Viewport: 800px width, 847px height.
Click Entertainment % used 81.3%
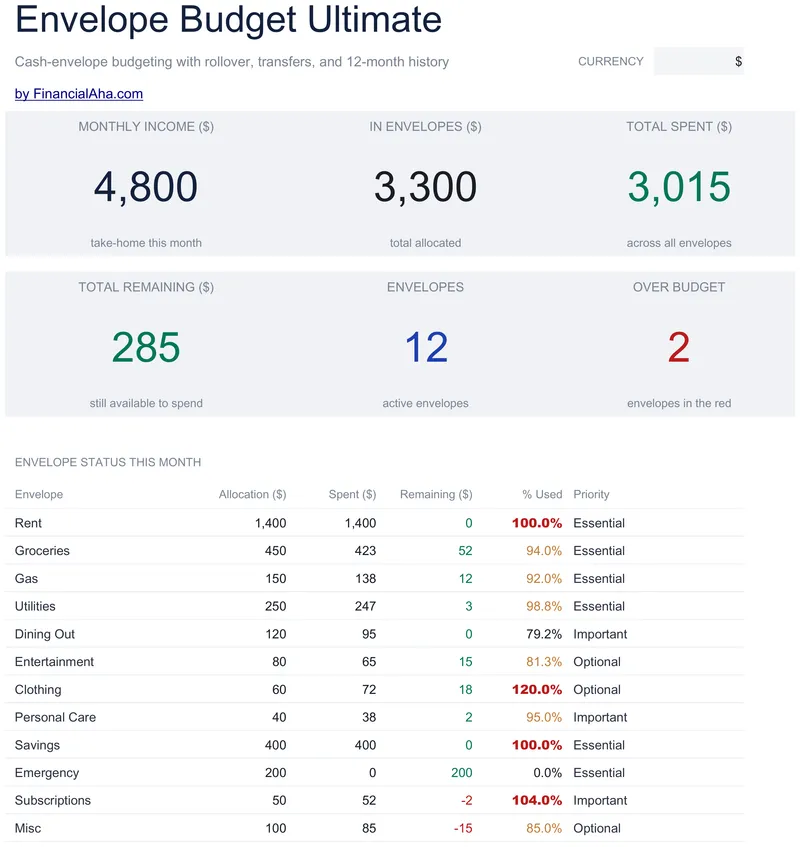click(x=544, y=662)
